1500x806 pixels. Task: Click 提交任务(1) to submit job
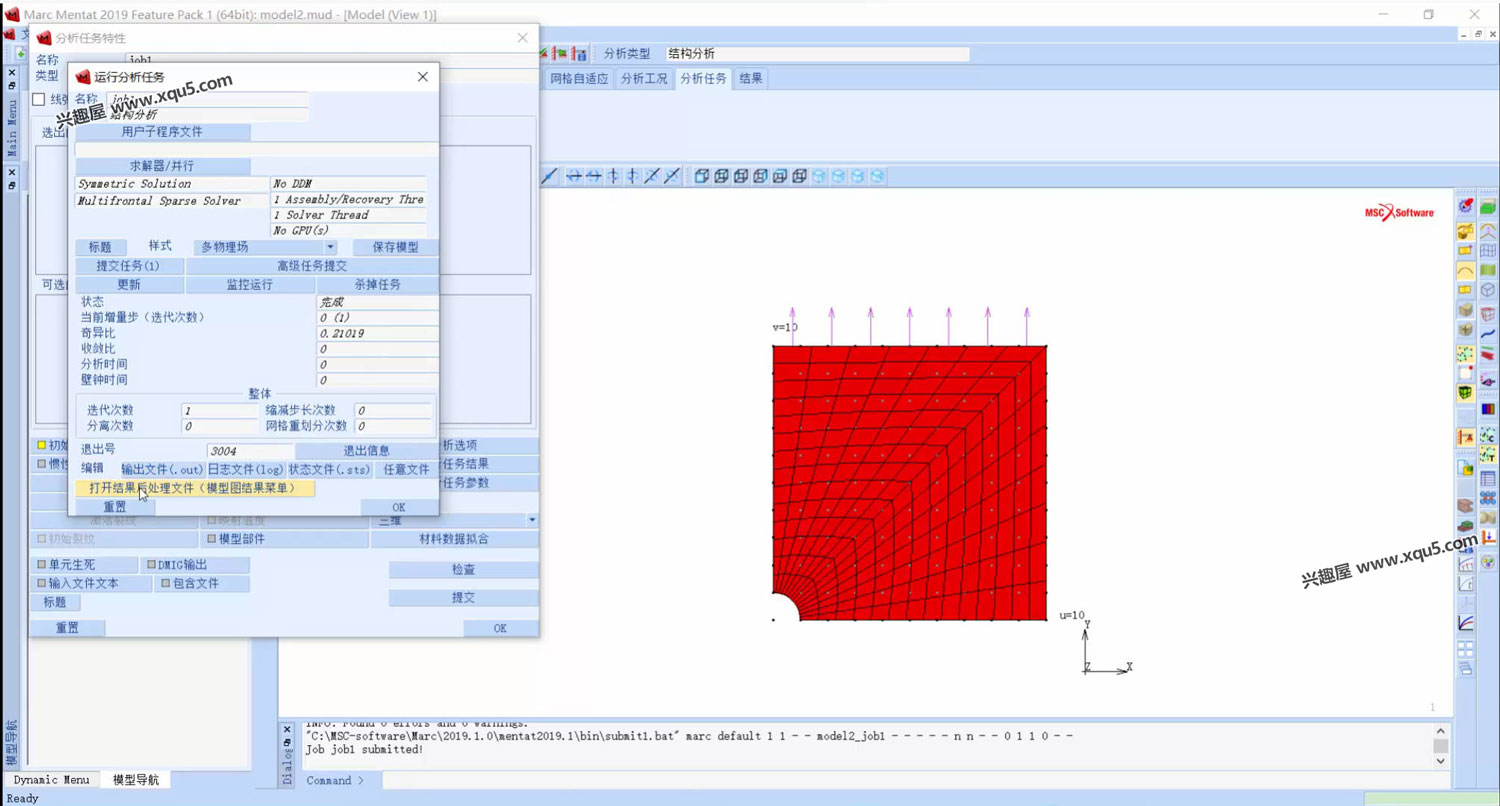(128, 266)
